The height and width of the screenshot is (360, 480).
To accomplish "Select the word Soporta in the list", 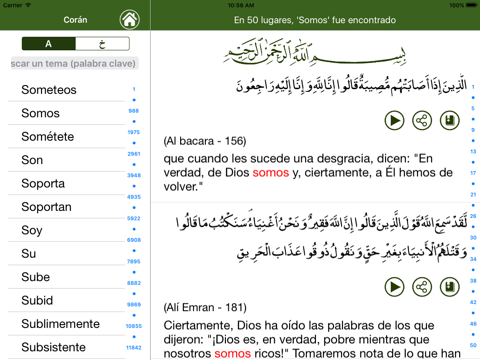I will pyautogui.click(x=66, y=183).
